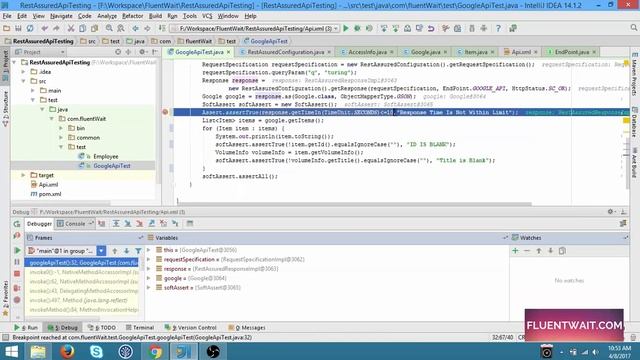Open the Terminal tool window
Viewport: 640px width, 360px height.
coord(140,327)
